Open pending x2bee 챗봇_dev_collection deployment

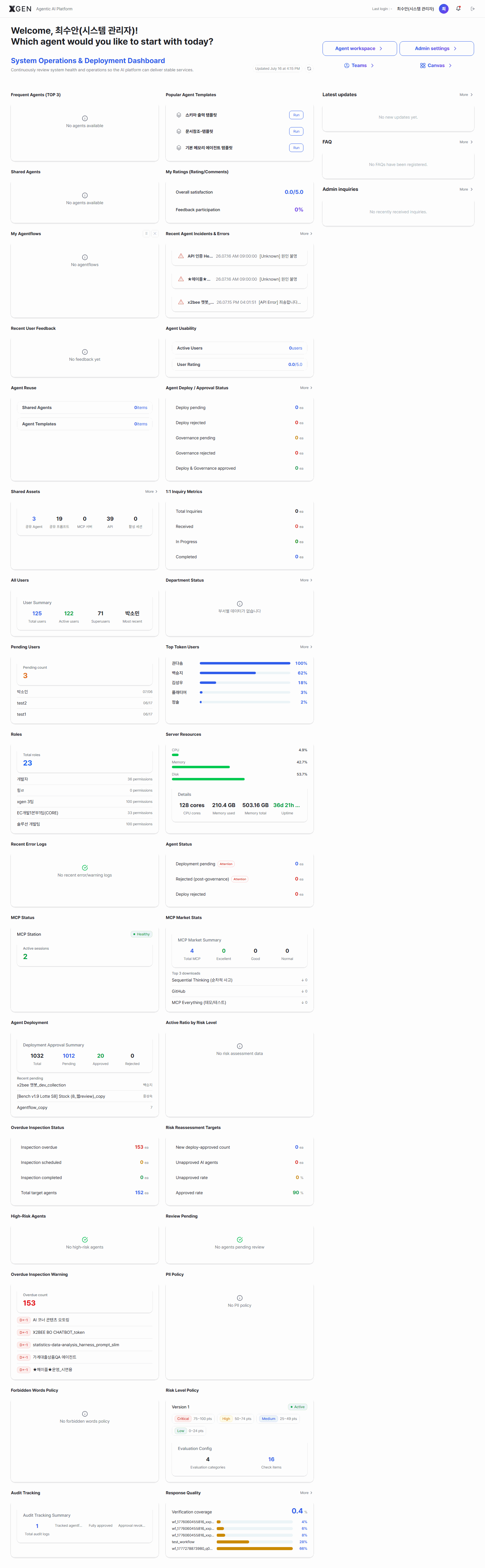pyautogui.click(x=85, y=1085)
